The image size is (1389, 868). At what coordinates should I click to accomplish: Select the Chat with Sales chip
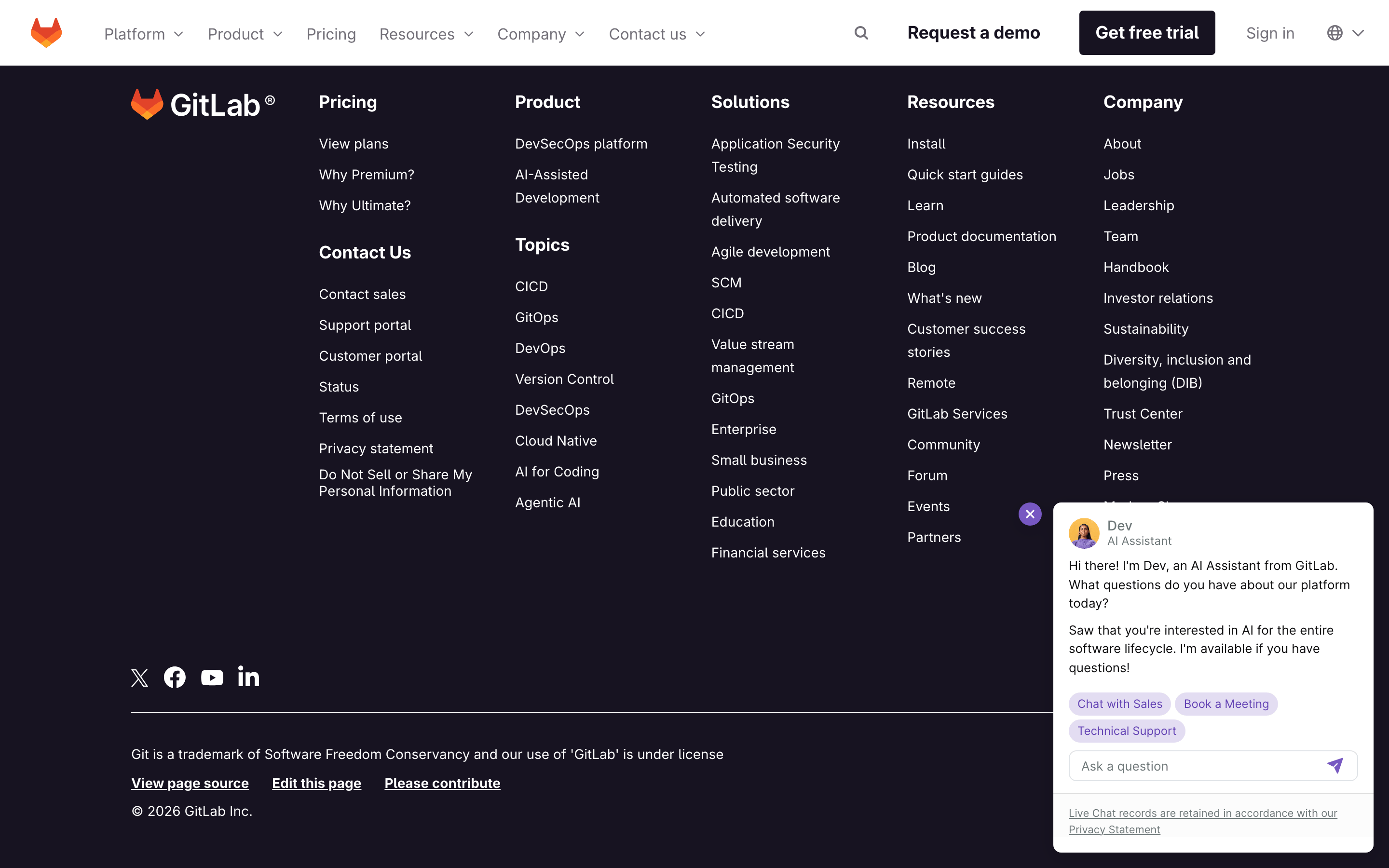point(1119,704)
